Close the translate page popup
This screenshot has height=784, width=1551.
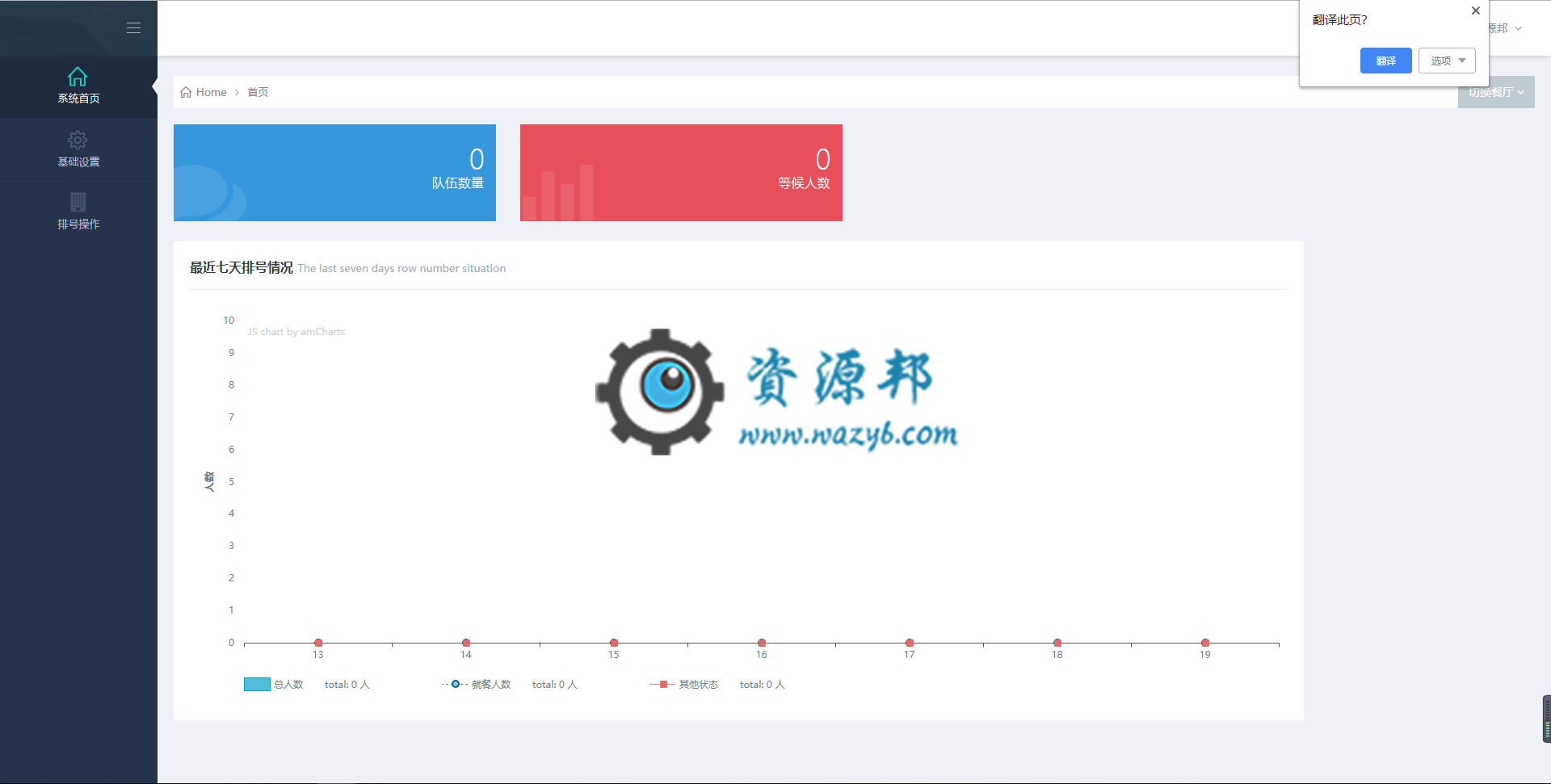tap(1476, 11)
